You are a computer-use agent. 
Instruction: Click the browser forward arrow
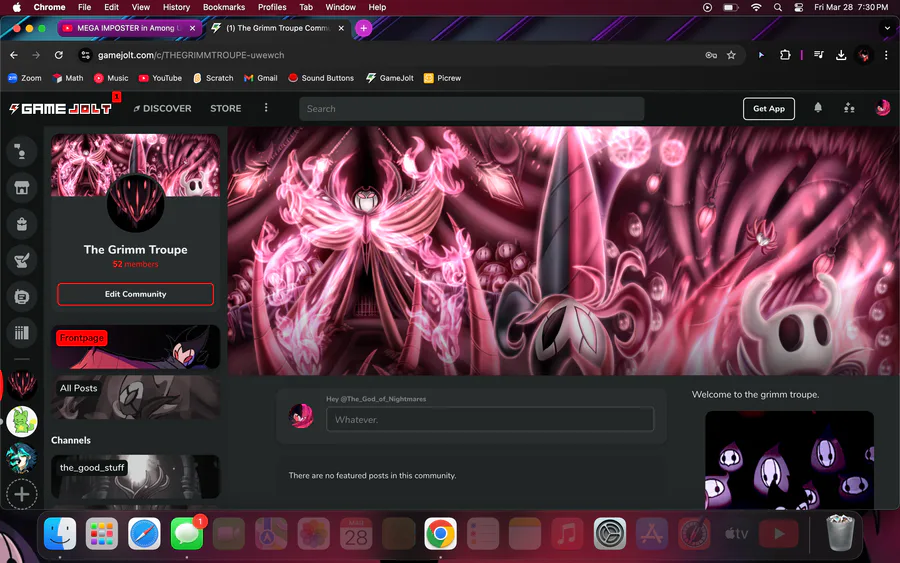point(36,55)
